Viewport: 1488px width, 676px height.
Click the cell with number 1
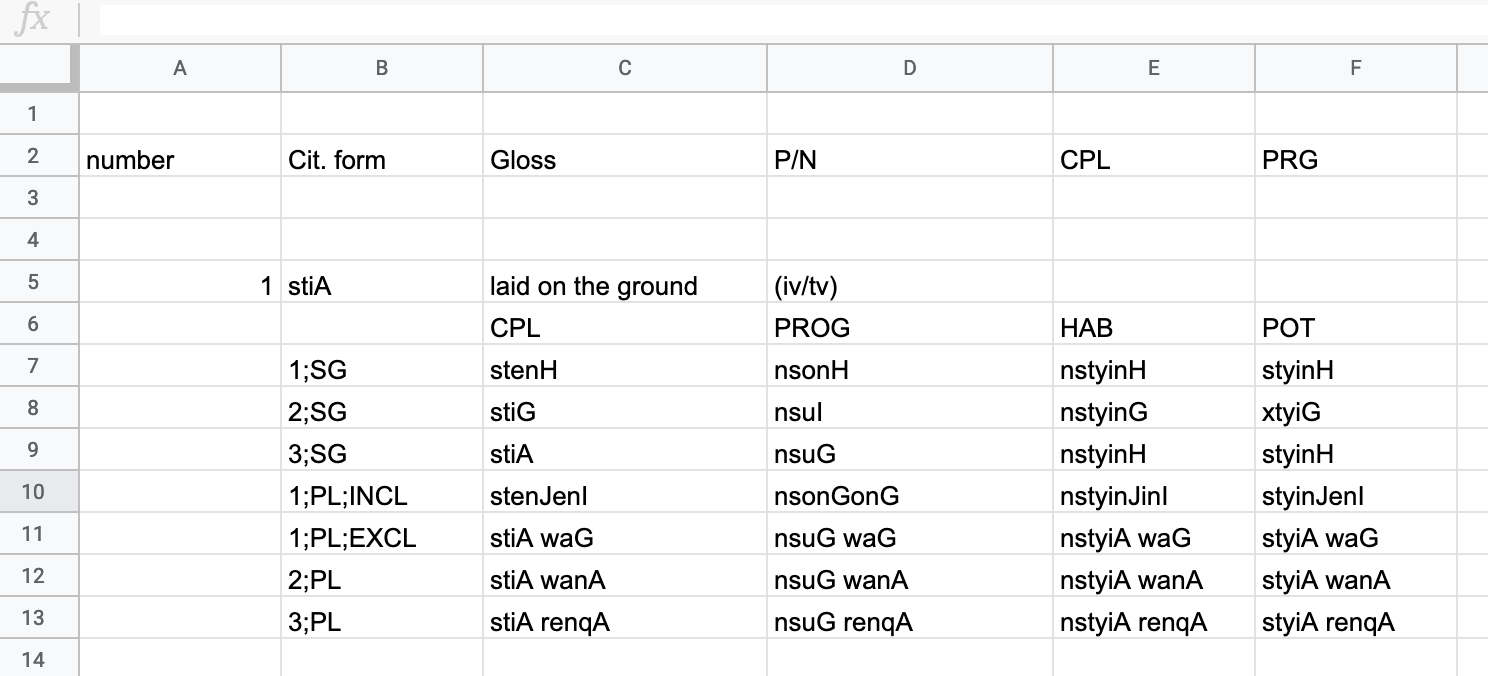[x=180, y=286]
